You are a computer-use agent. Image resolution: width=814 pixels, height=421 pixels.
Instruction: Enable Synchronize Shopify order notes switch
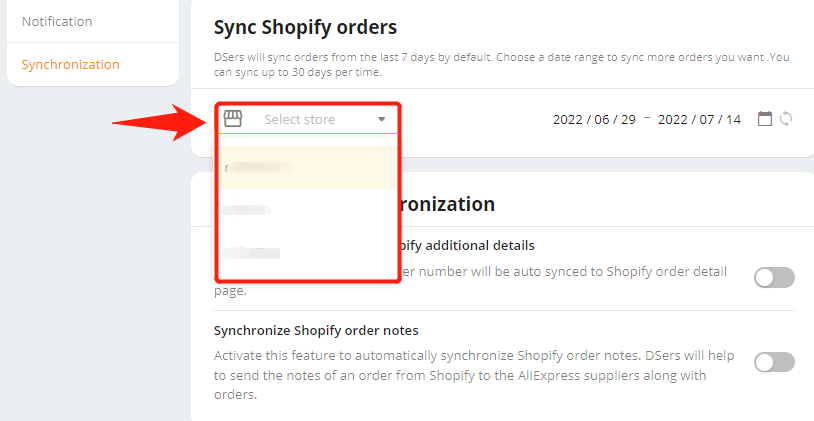(x=774, y=362)
